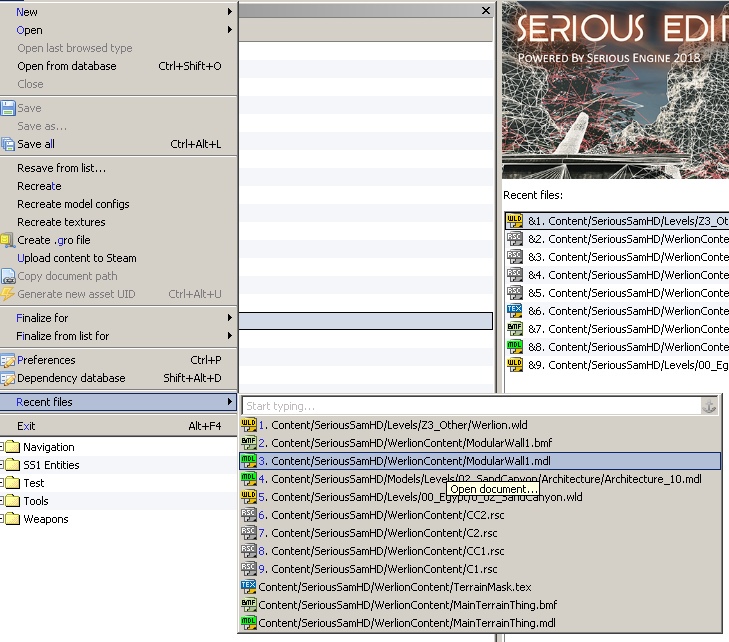The height and width of the screenshot is (642, 729).
Task: Choose Recreate model configs
Action: pos(119,204)
